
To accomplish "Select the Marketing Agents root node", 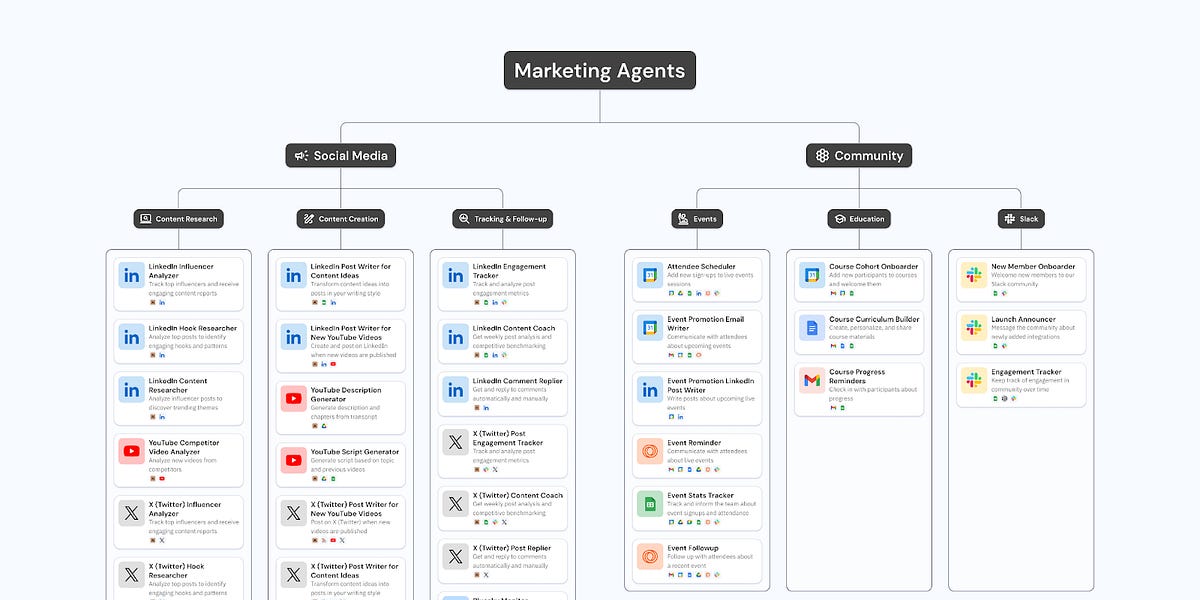I will pyautogui.click(x=600, y=70).
